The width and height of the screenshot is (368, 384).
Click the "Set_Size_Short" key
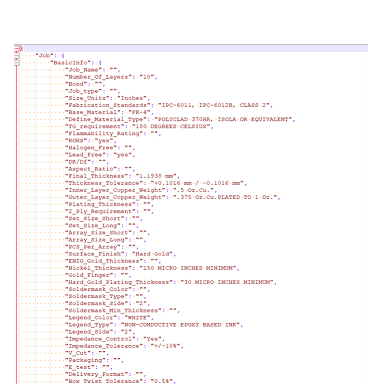(x=94, y=218)
